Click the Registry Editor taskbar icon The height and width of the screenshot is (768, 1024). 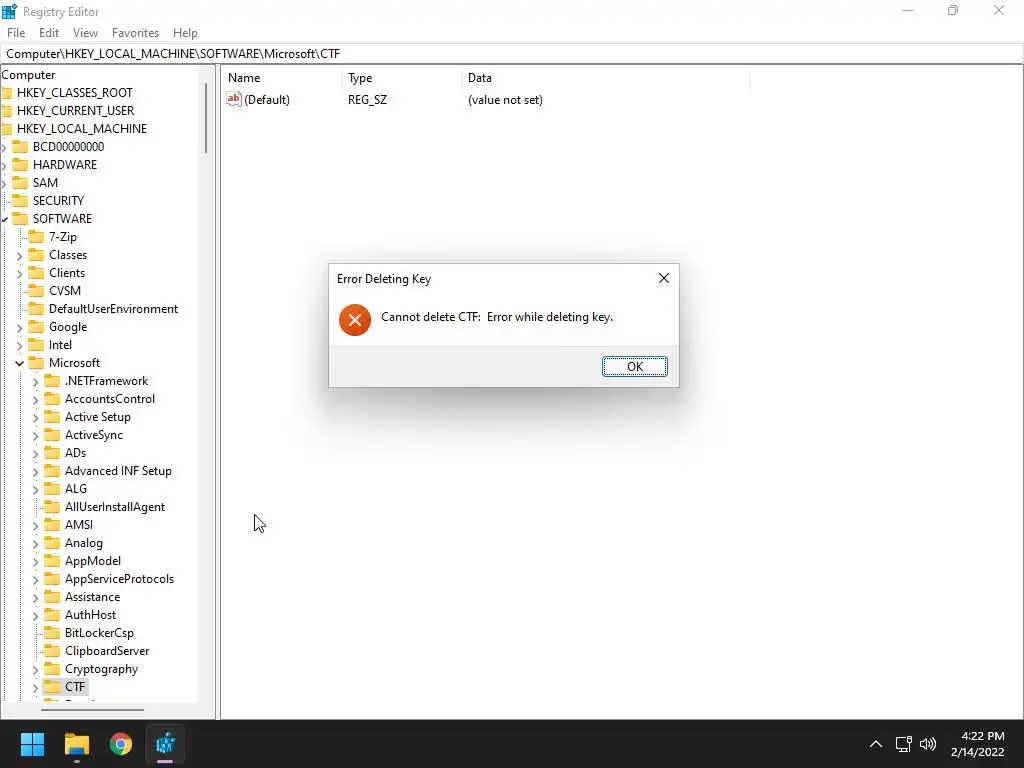[x=165, y=744]
